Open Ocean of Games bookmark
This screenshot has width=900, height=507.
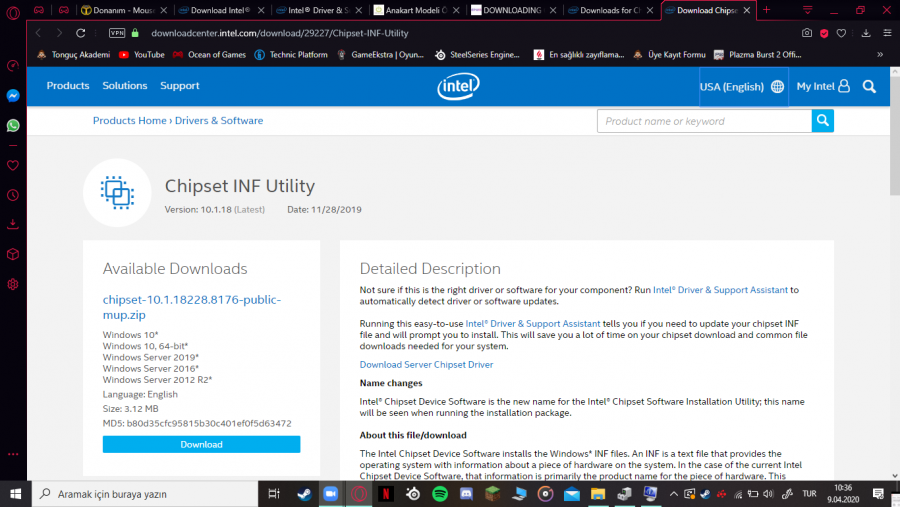point(210,55)
